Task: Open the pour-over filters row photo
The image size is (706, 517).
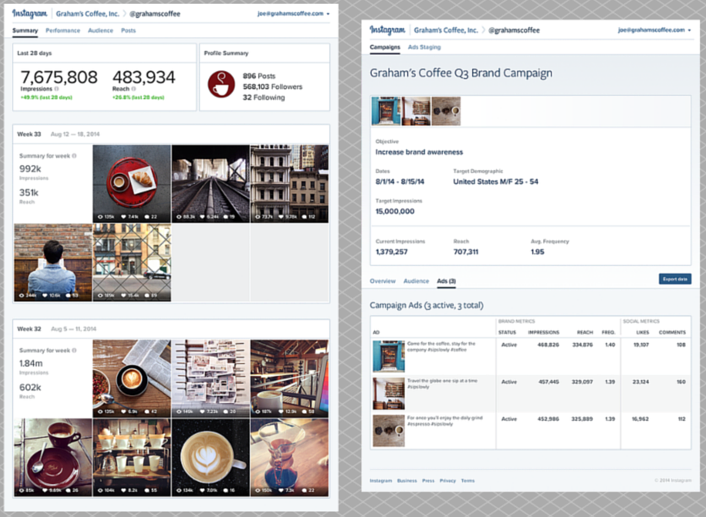Action: point(132,458)
